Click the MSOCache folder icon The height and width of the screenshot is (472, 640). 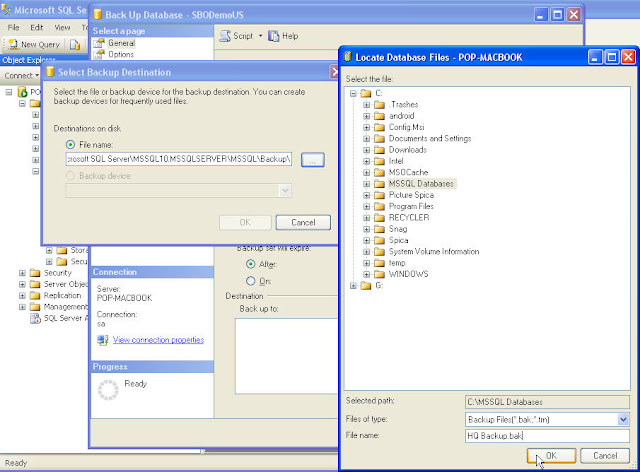380,172
